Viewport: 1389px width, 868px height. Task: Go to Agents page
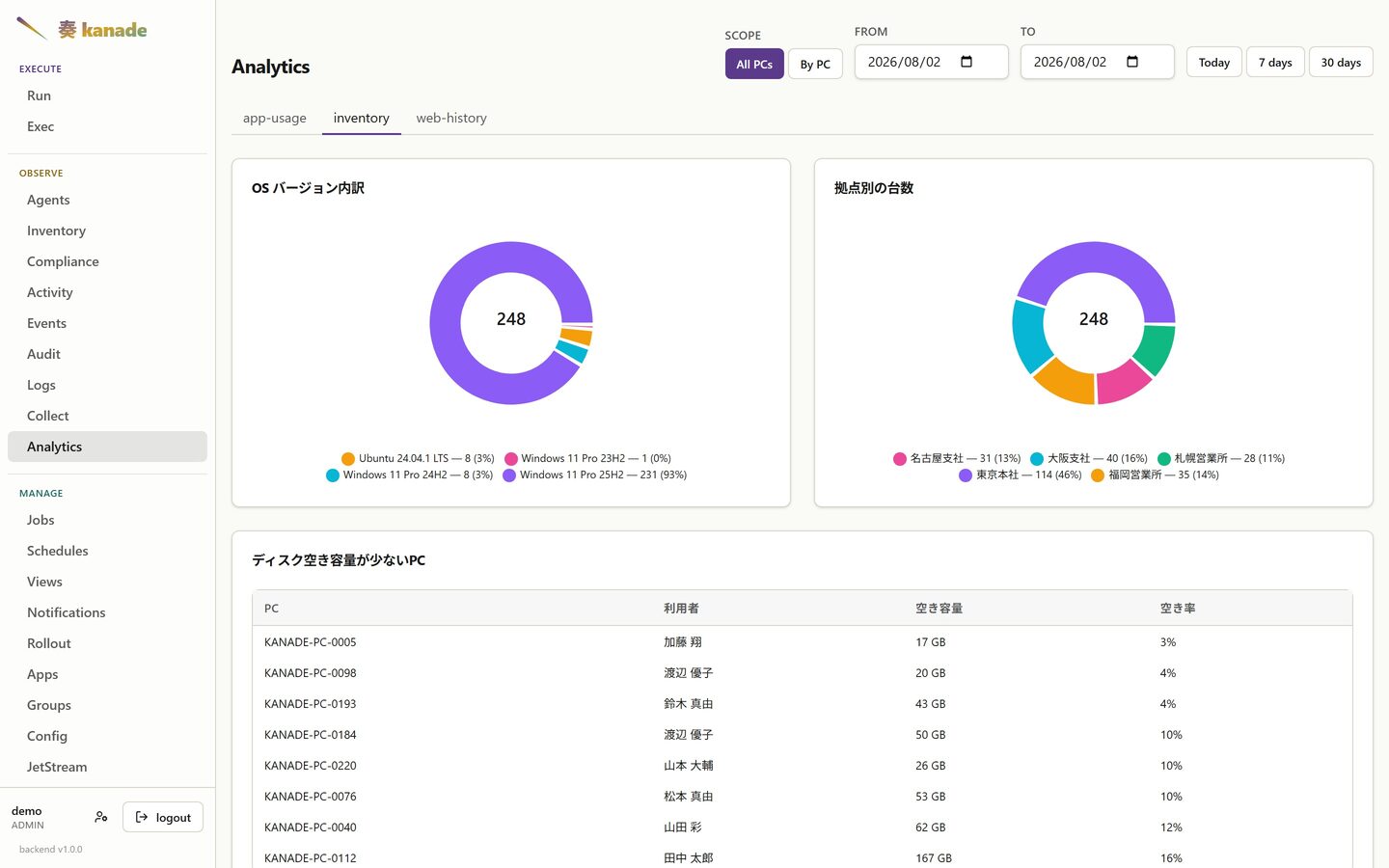pos(107,200)
